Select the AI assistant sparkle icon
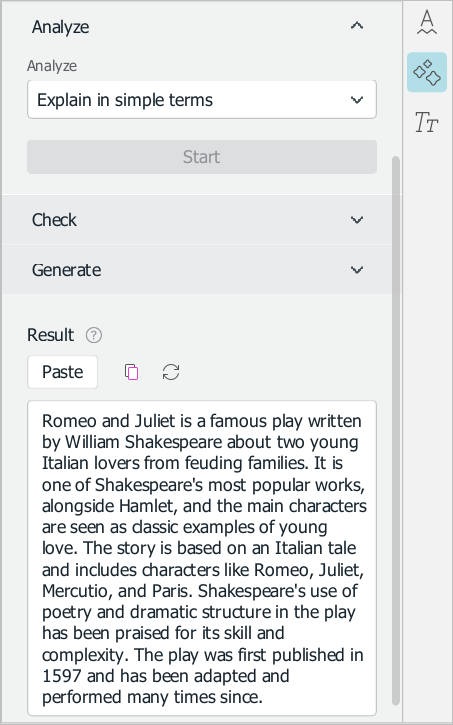Screen dimensions: 453x725 (427, 72)
